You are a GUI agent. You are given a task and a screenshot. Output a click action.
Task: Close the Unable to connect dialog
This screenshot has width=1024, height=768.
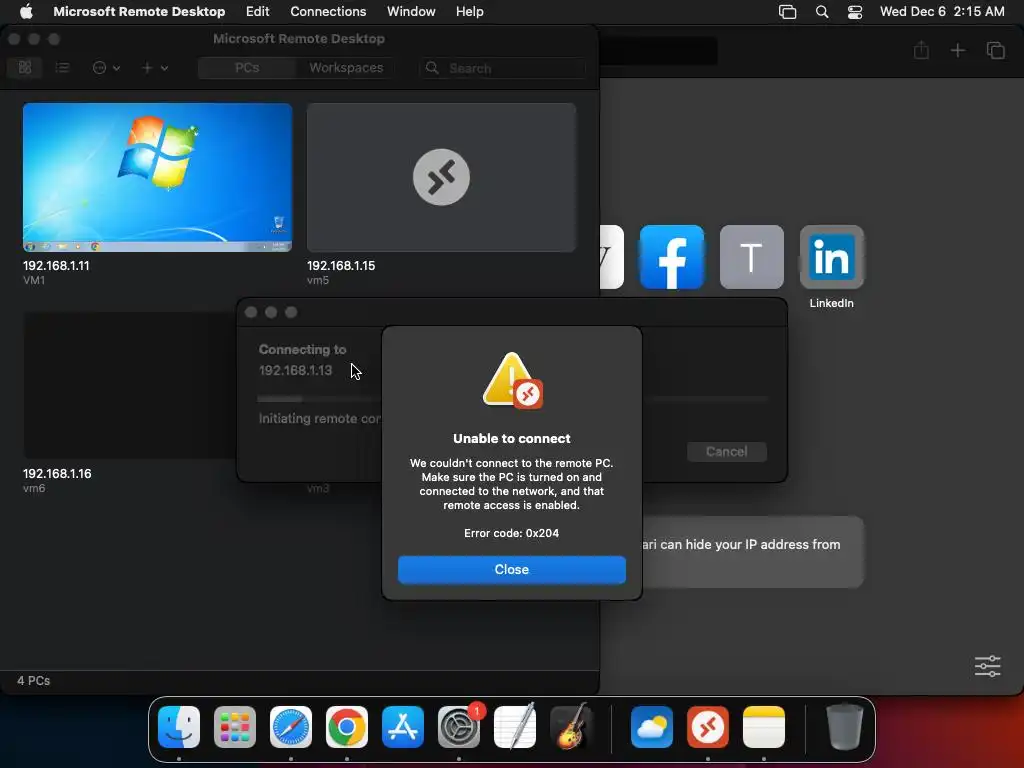click(511, 569)
